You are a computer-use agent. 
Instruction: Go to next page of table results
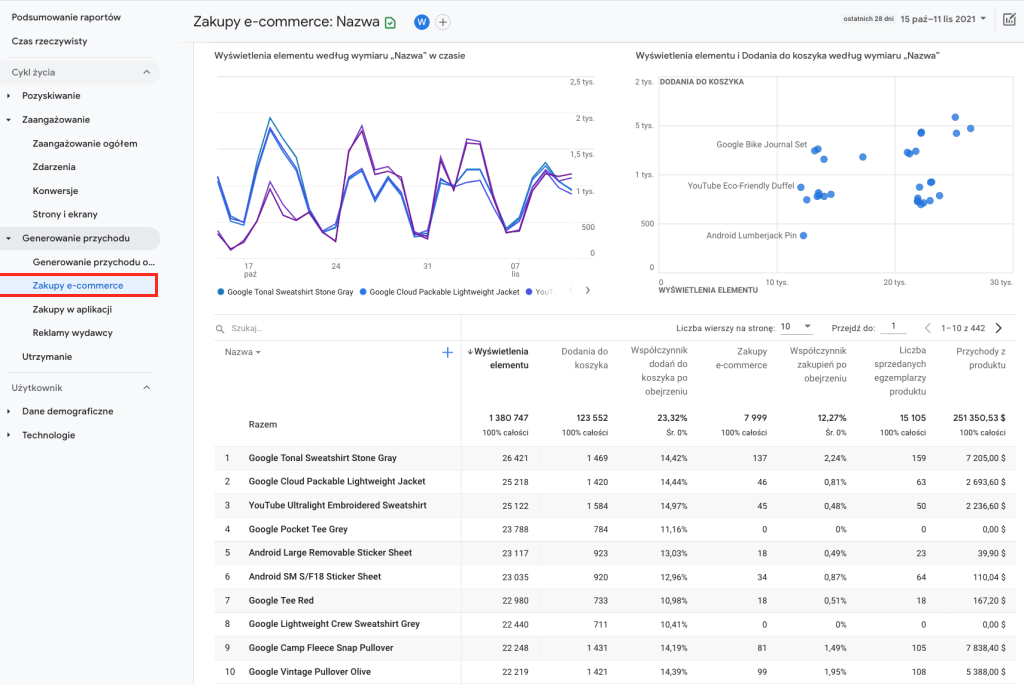(x=998, y=327)
